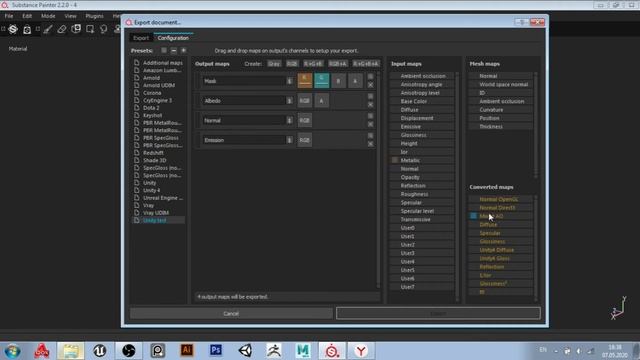Click Base Color in Input maps list
640x360 pixels.
[422, 101]
